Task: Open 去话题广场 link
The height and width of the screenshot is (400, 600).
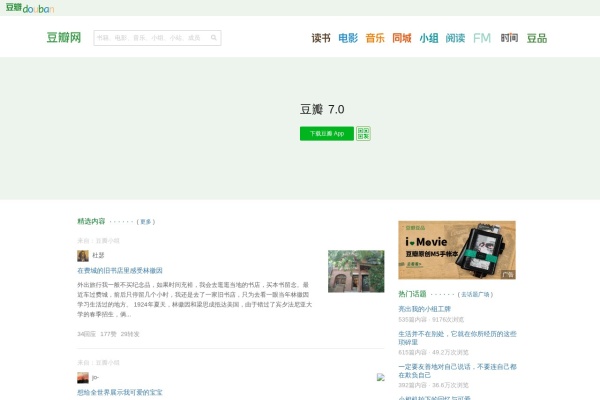Action: point(475,294)
